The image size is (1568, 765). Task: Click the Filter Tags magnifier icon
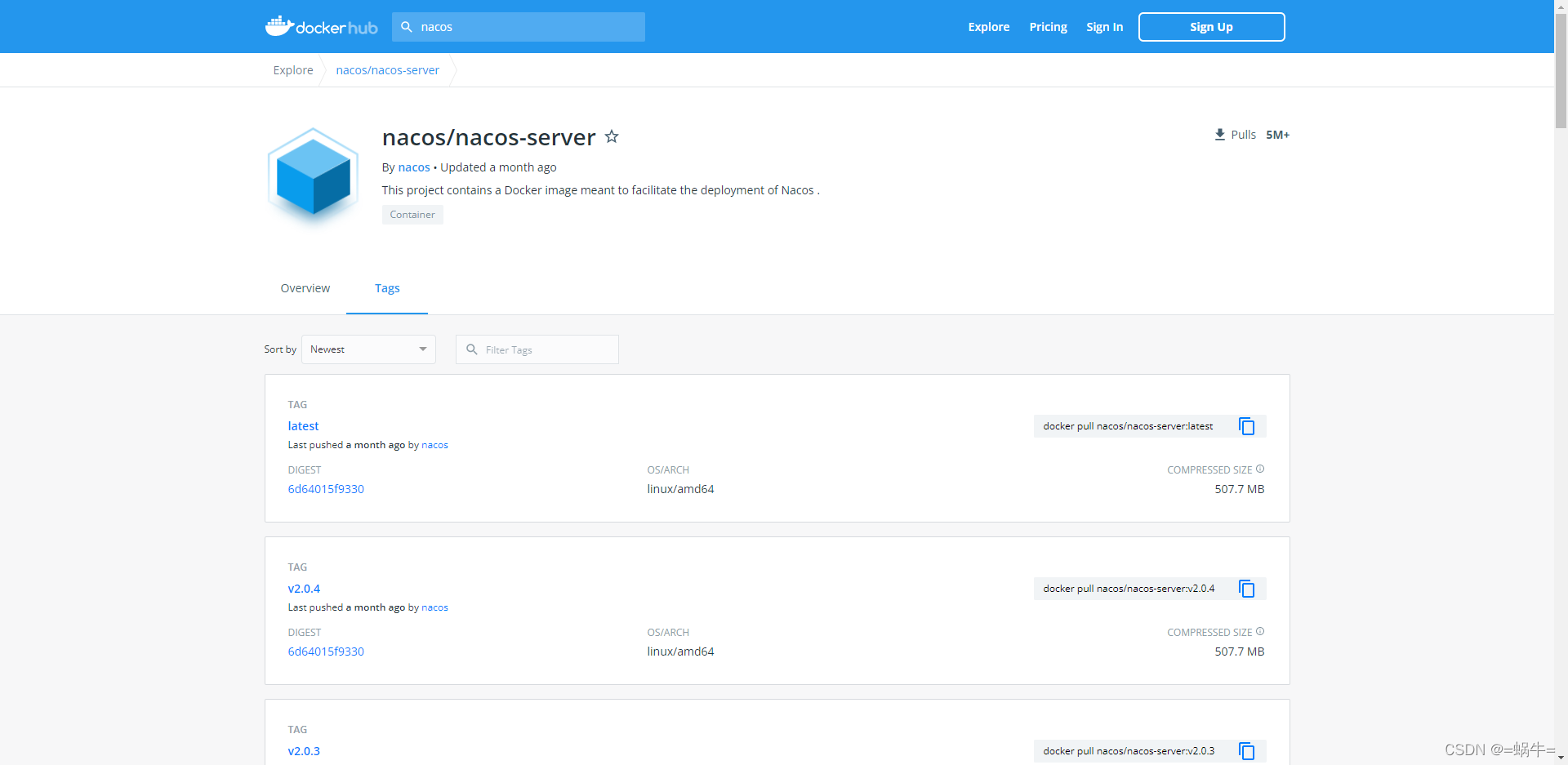(472, 349)
